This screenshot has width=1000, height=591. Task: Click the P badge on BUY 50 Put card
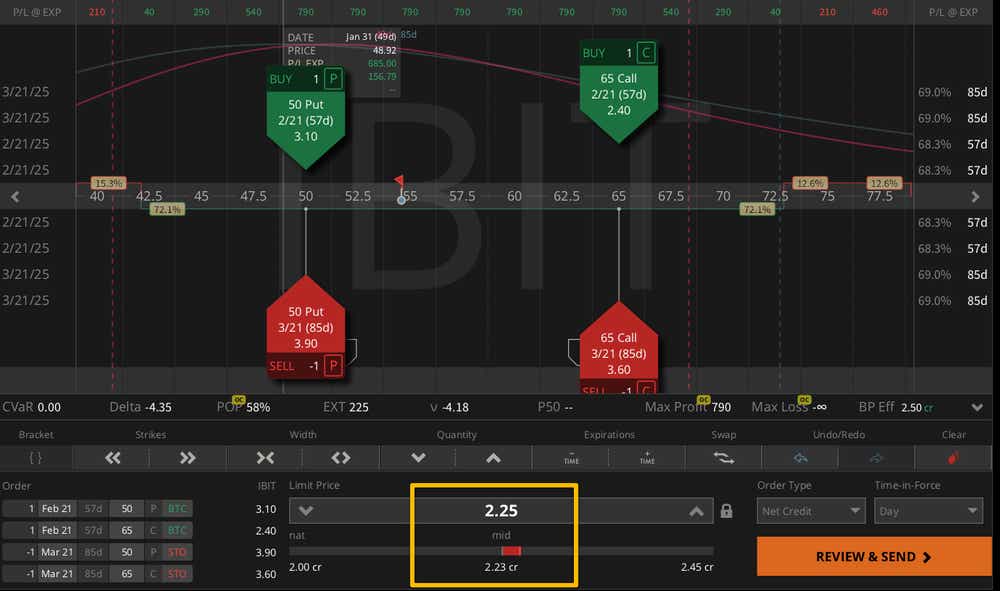(333, 79)
